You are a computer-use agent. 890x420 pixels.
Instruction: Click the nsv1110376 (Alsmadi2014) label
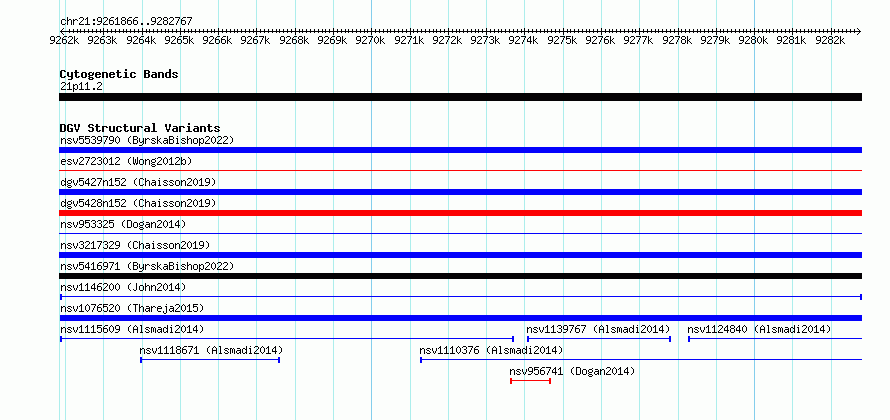491,350
